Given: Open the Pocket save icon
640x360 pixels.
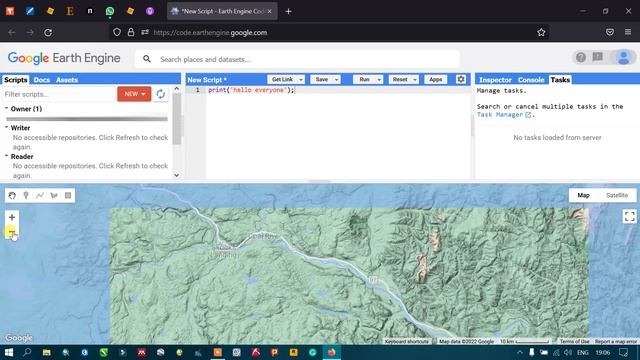Looking at the screenshot, I should pos(610,32).
